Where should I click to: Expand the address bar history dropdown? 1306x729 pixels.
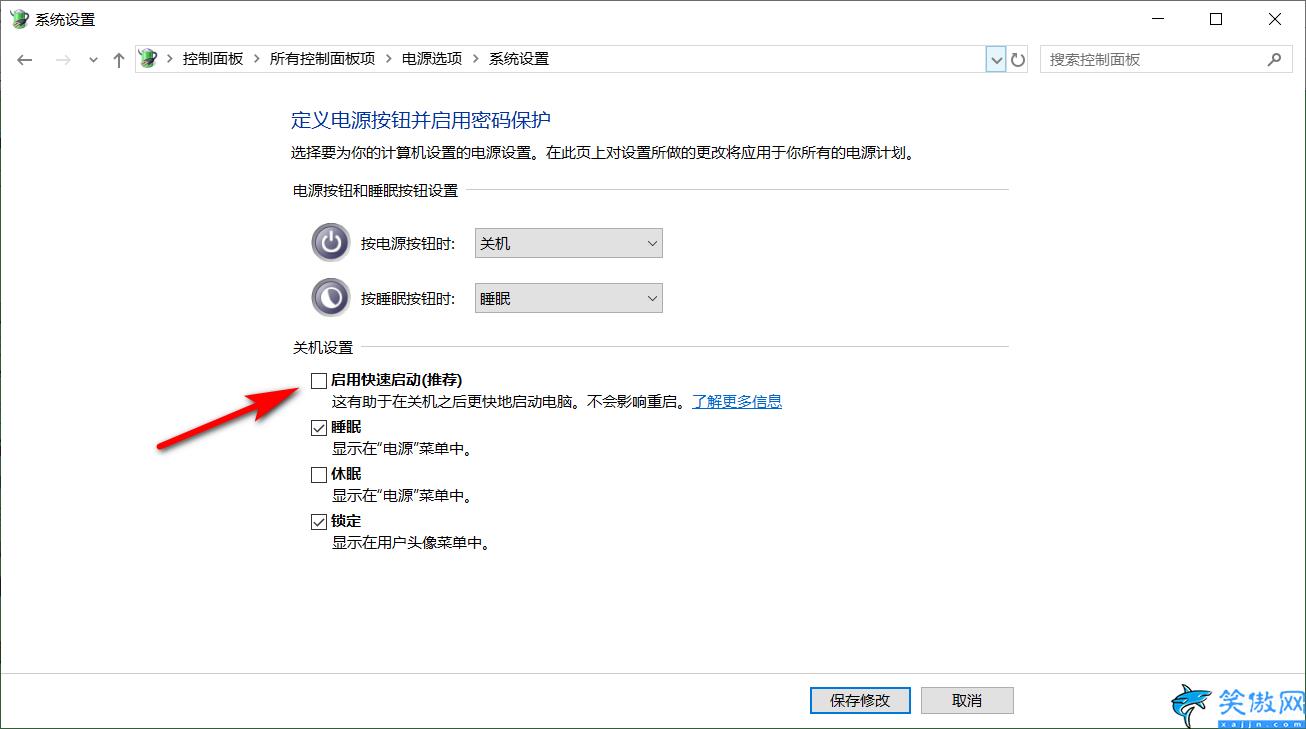995,60
